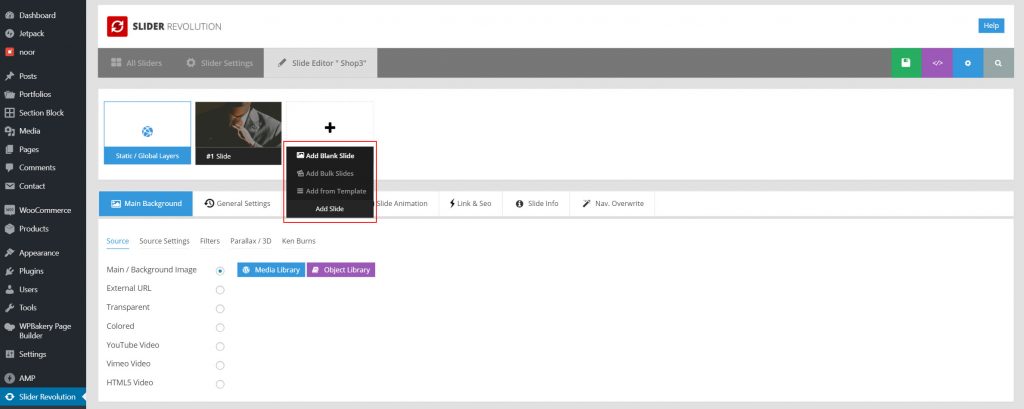Select Slider Revolution in sidebar
The image size is (1024, 409).
pos(42,397)
